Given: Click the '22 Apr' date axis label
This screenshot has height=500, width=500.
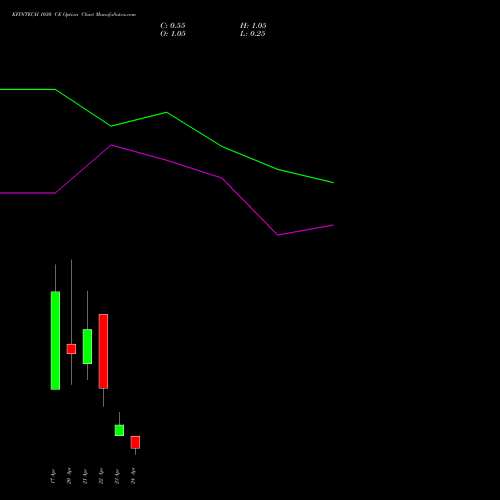Looking at the screenshot, I should (101, 476).
